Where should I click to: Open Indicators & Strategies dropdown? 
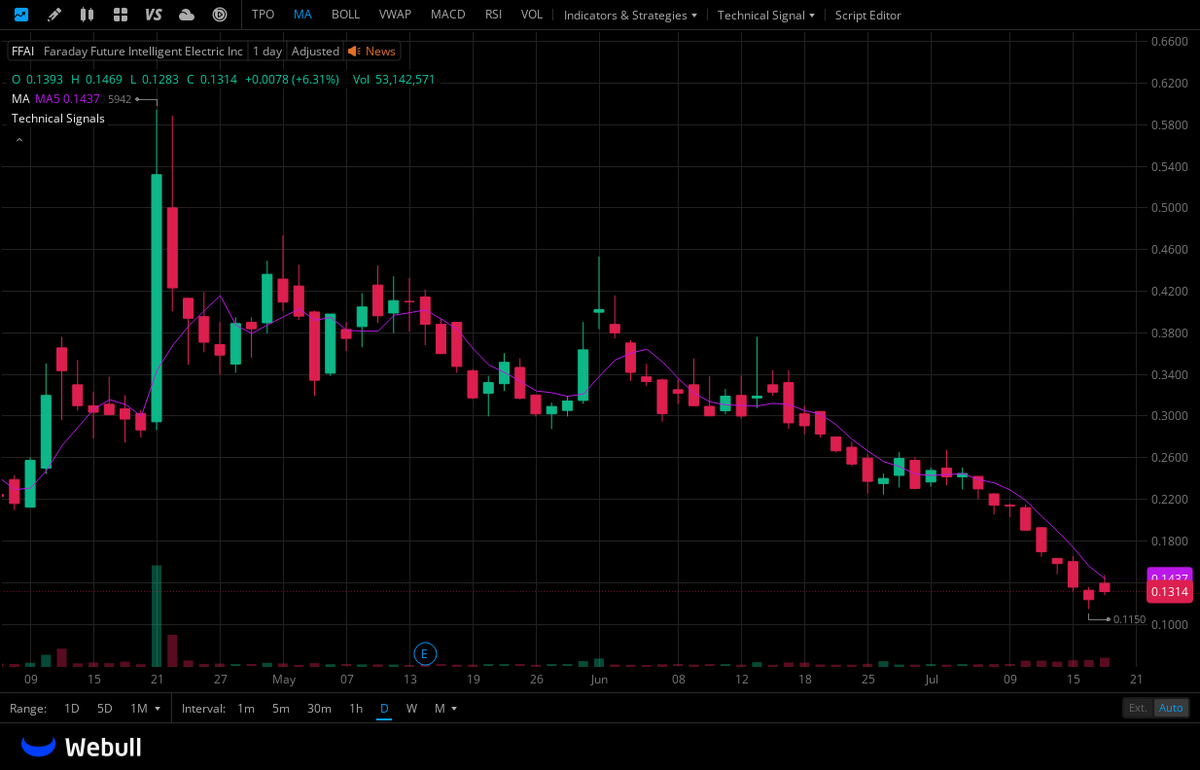(630, 15)
